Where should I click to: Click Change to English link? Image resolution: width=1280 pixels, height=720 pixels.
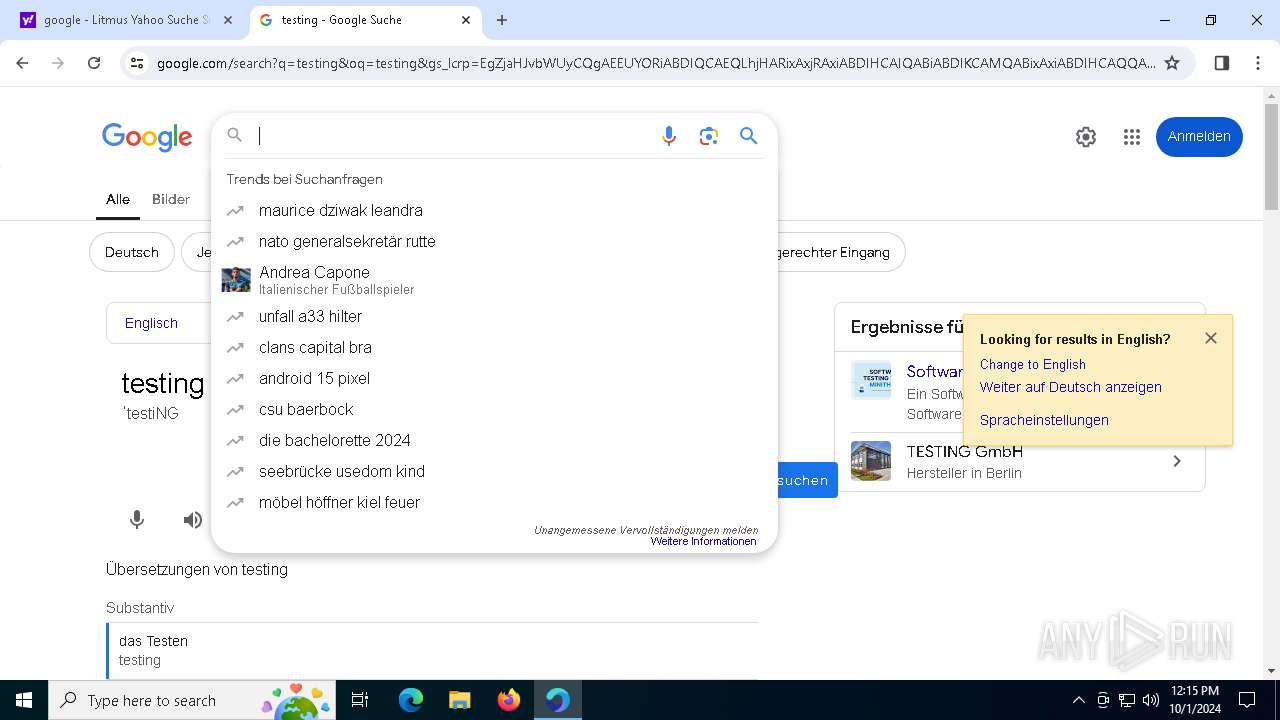(1032, 364)
